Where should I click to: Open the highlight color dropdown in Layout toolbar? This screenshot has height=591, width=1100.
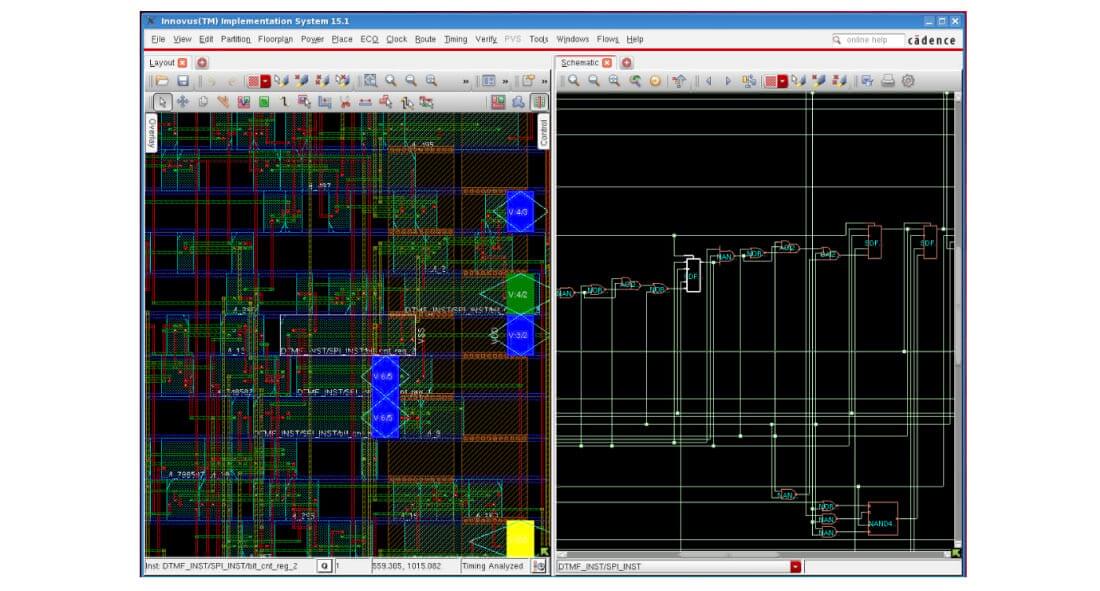point(265,81)
